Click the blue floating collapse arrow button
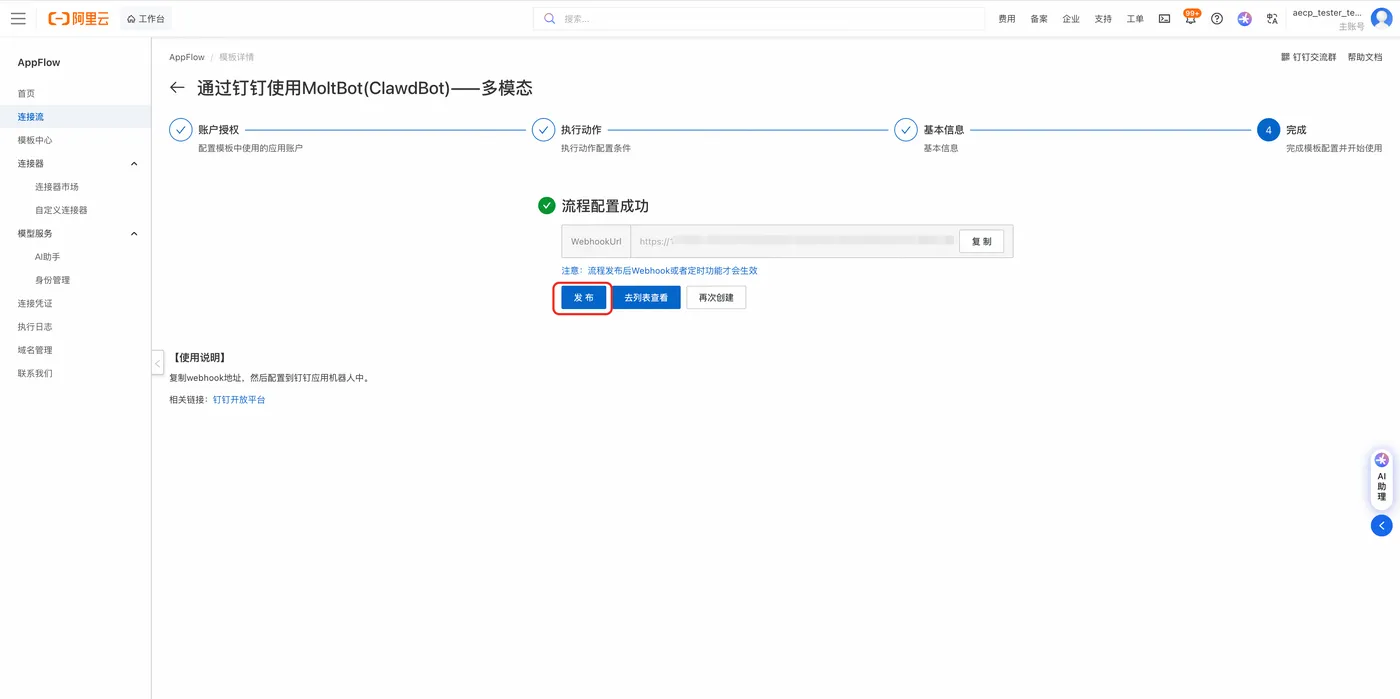 [1382, 525]
